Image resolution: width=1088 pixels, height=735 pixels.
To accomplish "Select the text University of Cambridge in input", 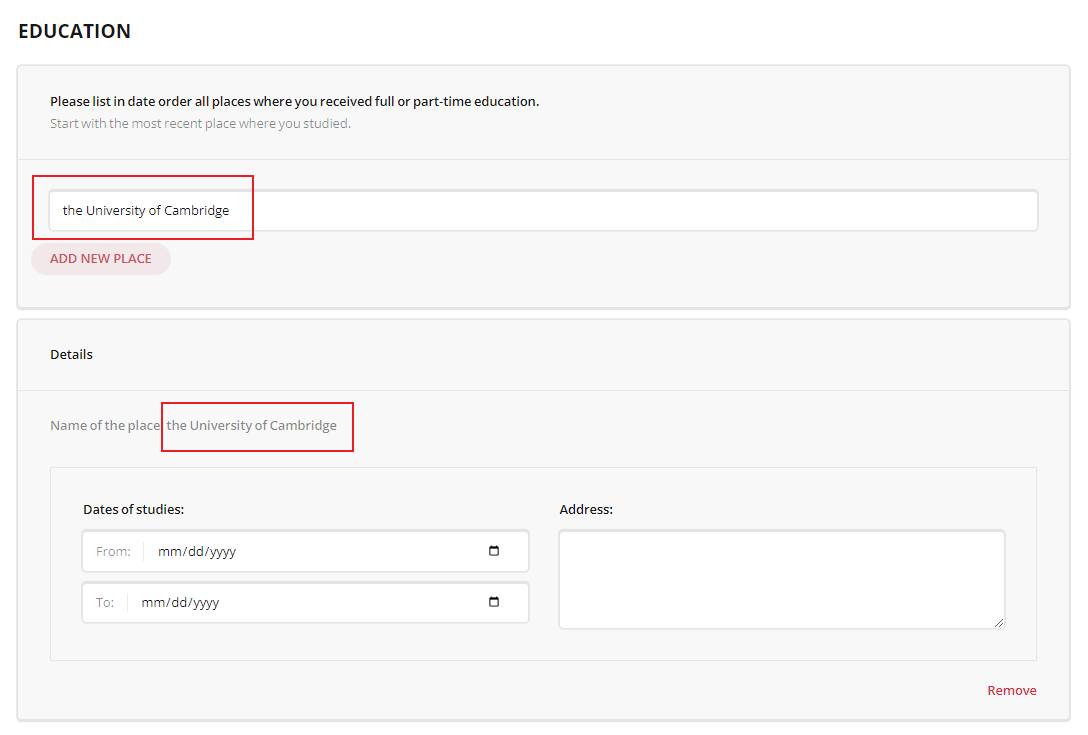I will (x=146, y=210).
